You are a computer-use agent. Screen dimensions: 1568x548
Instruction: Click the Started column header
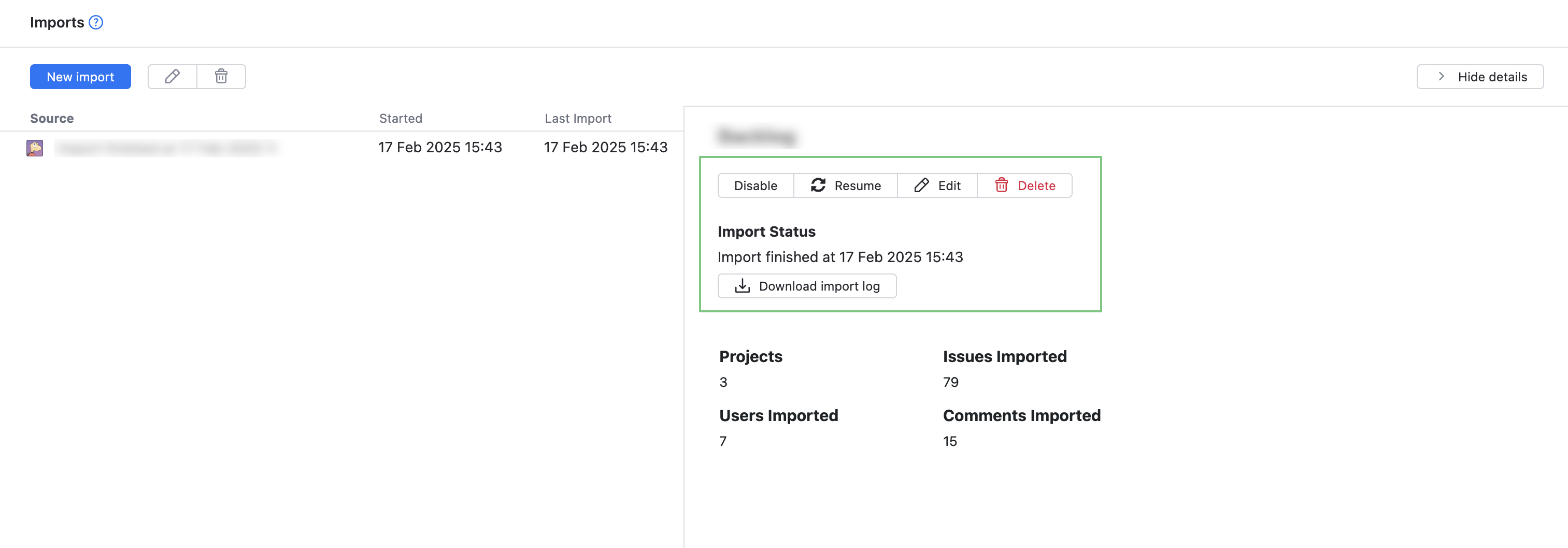point(401,118)
